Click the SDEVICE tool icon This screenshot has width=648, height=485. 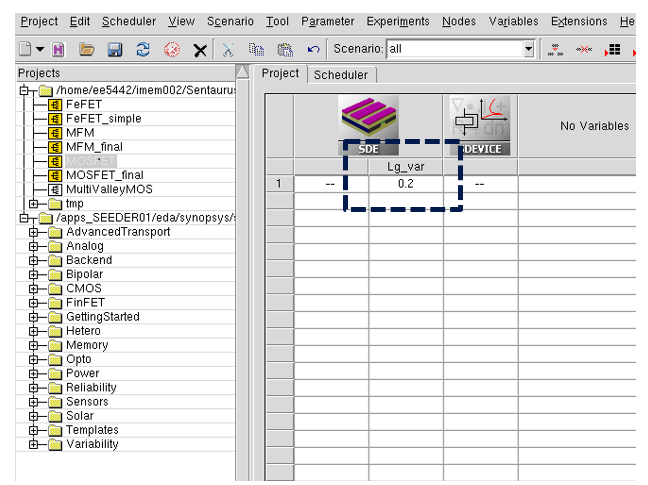(x=480, y=125)
